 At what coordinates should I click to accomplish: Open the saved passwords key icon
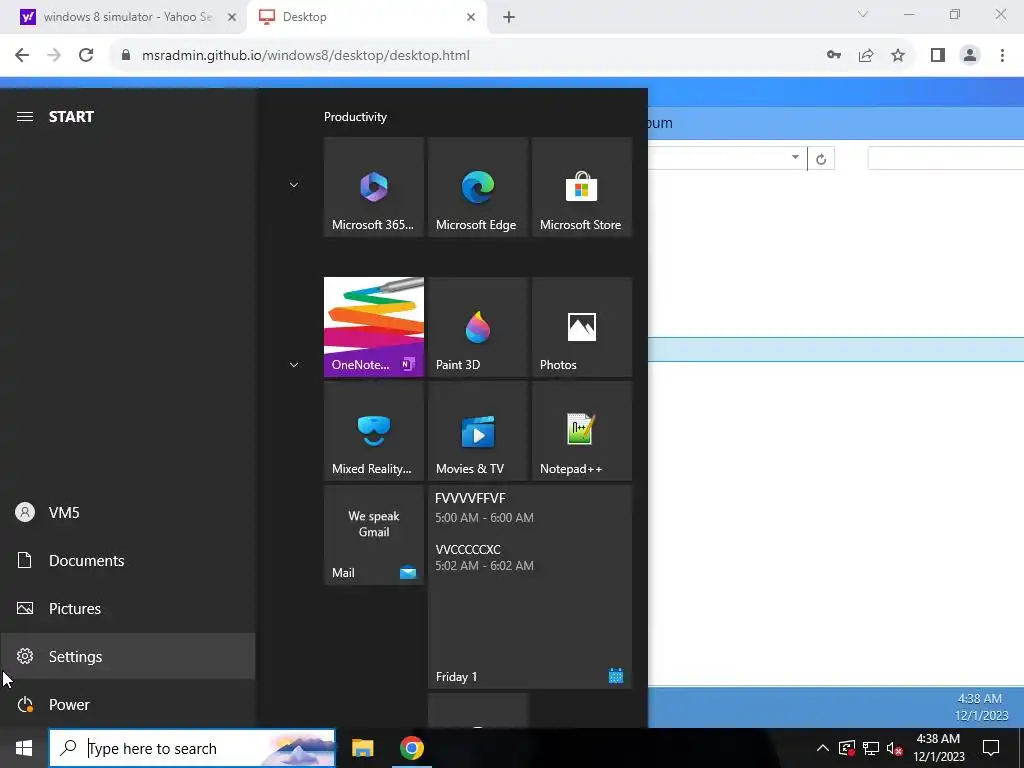click(x=834, y=56)
